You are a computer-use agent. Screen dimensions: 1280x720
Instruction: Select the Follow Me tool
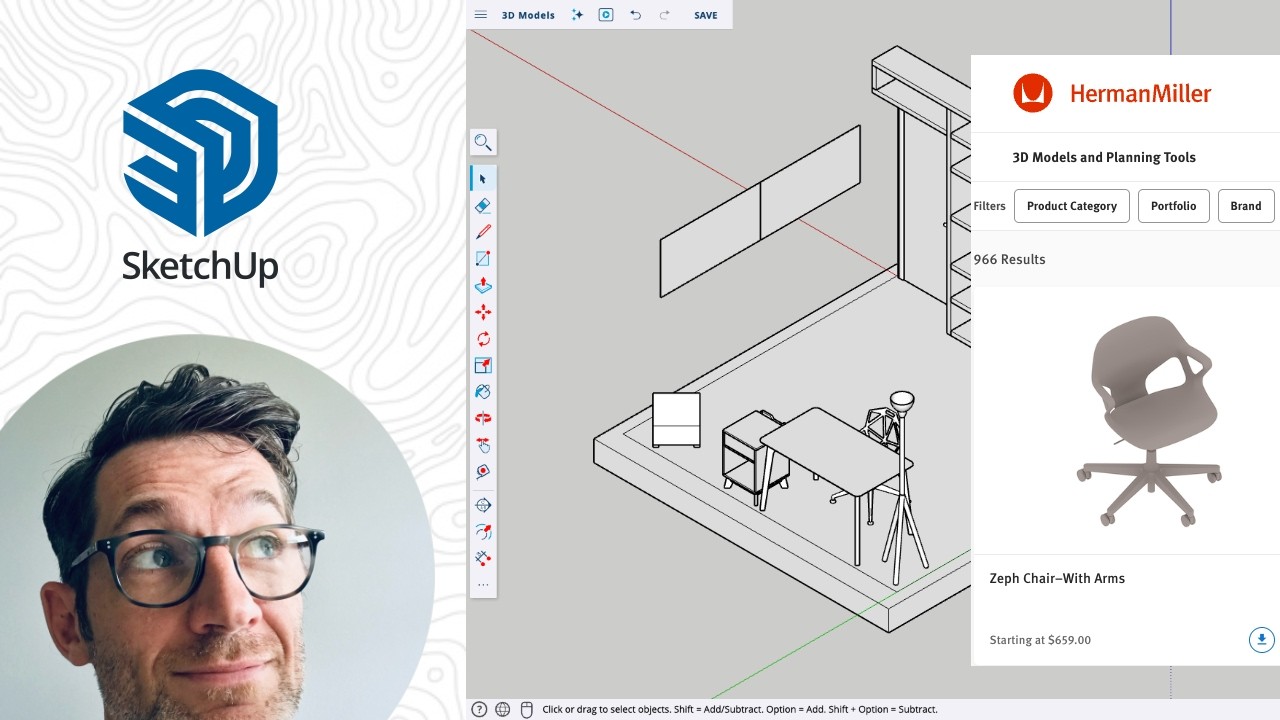483,532
